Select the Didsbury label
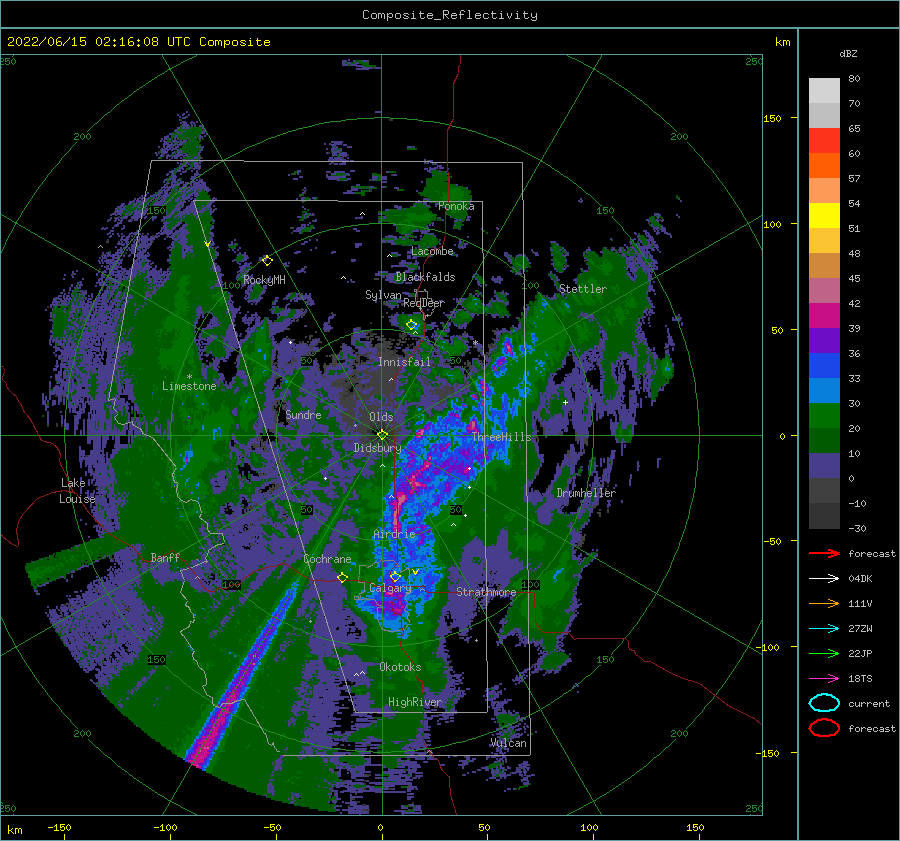 pos(377,448)
